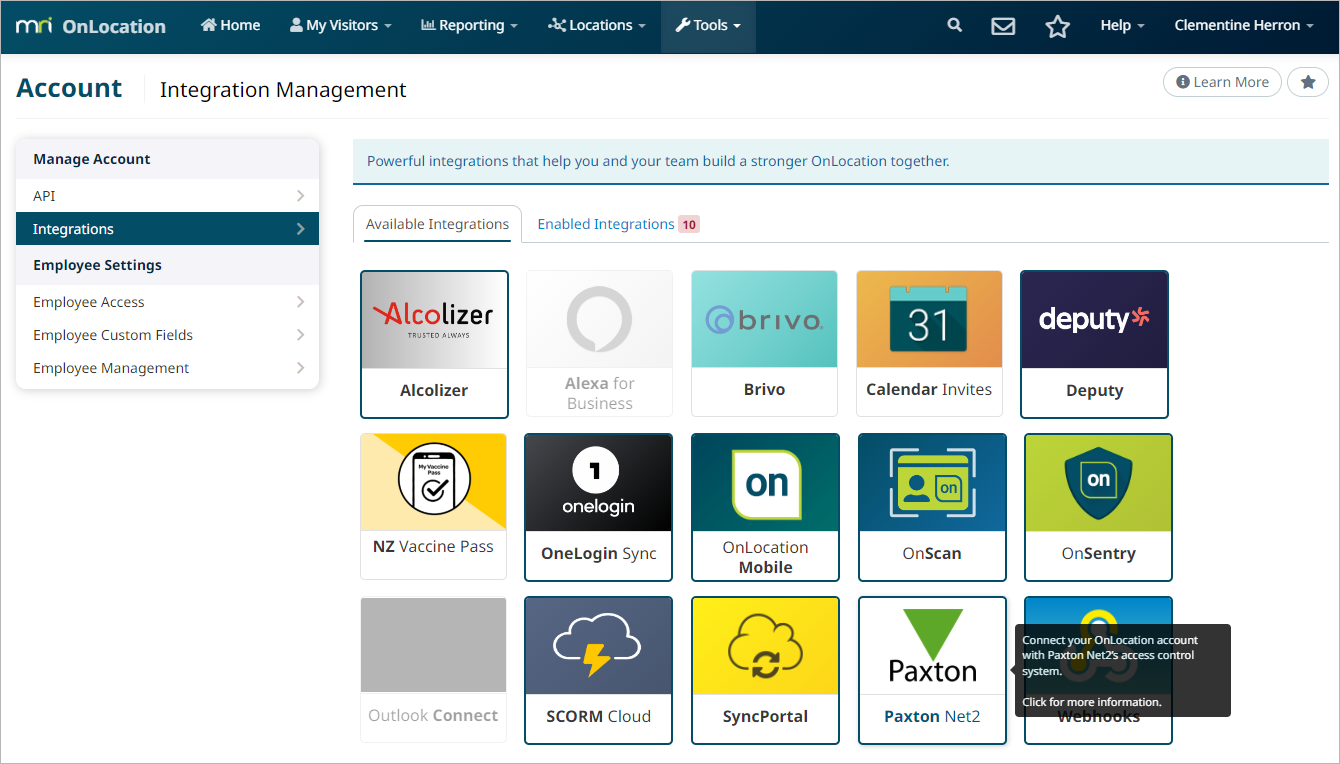Image resolution: width=1340 pixels, height=764 pixels.
Task: Open the NZ Vaccine Pass tile
Action: (x=434, y=507)
